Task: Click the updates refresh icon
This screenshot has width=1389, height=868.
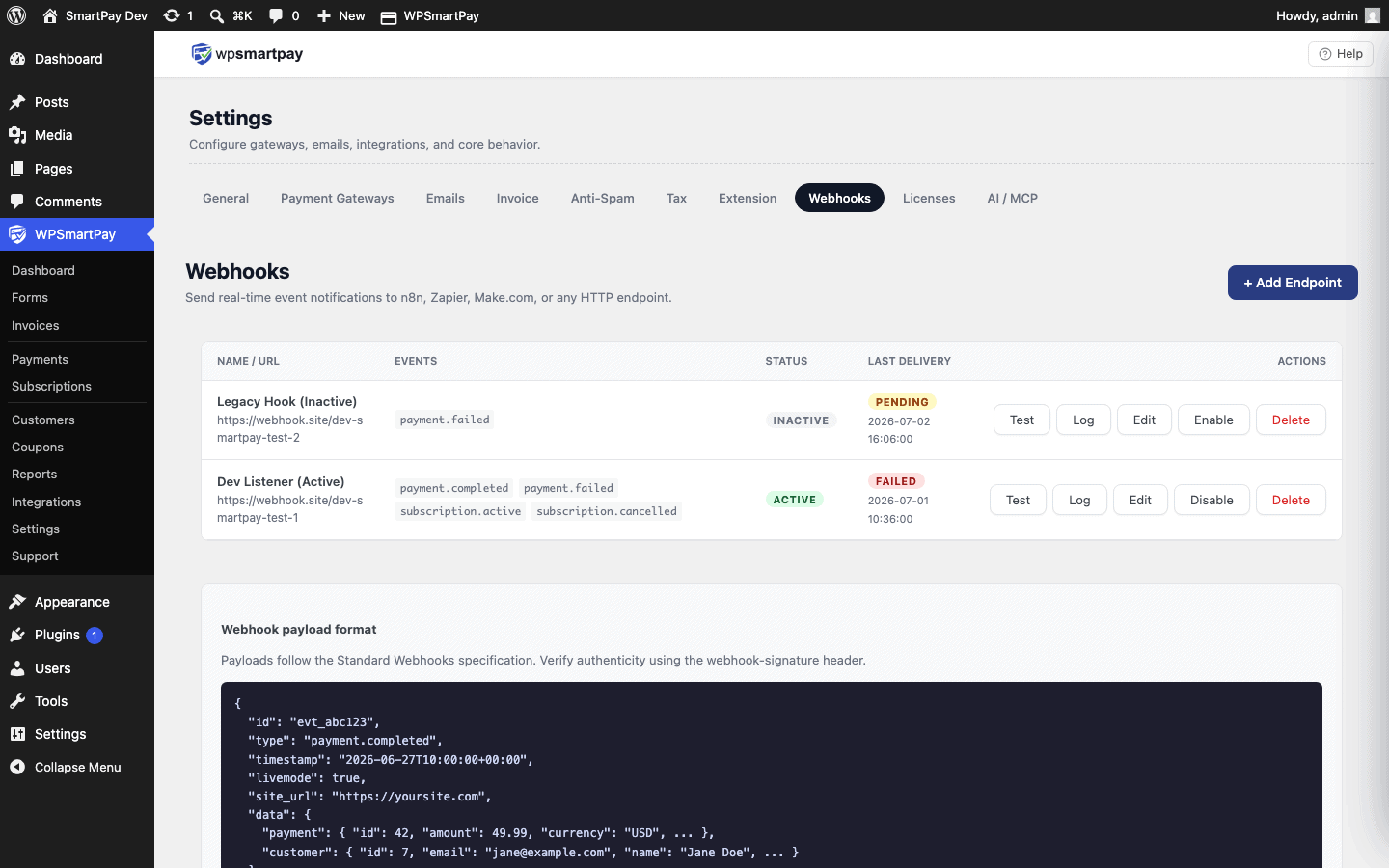Action: (172, 15)
